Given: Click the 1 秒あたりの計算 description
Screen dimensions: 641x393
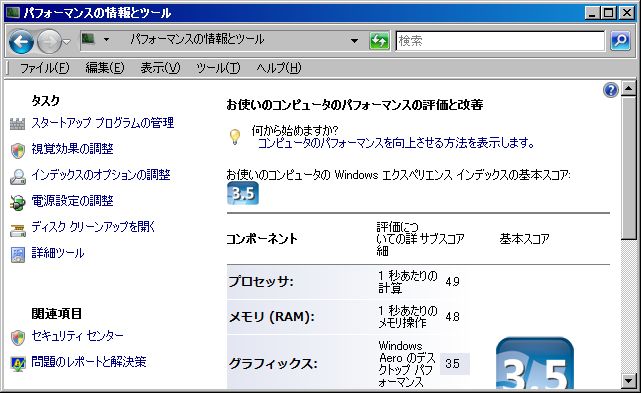Looking at the screenshot, I should click(x=408, y=282).
